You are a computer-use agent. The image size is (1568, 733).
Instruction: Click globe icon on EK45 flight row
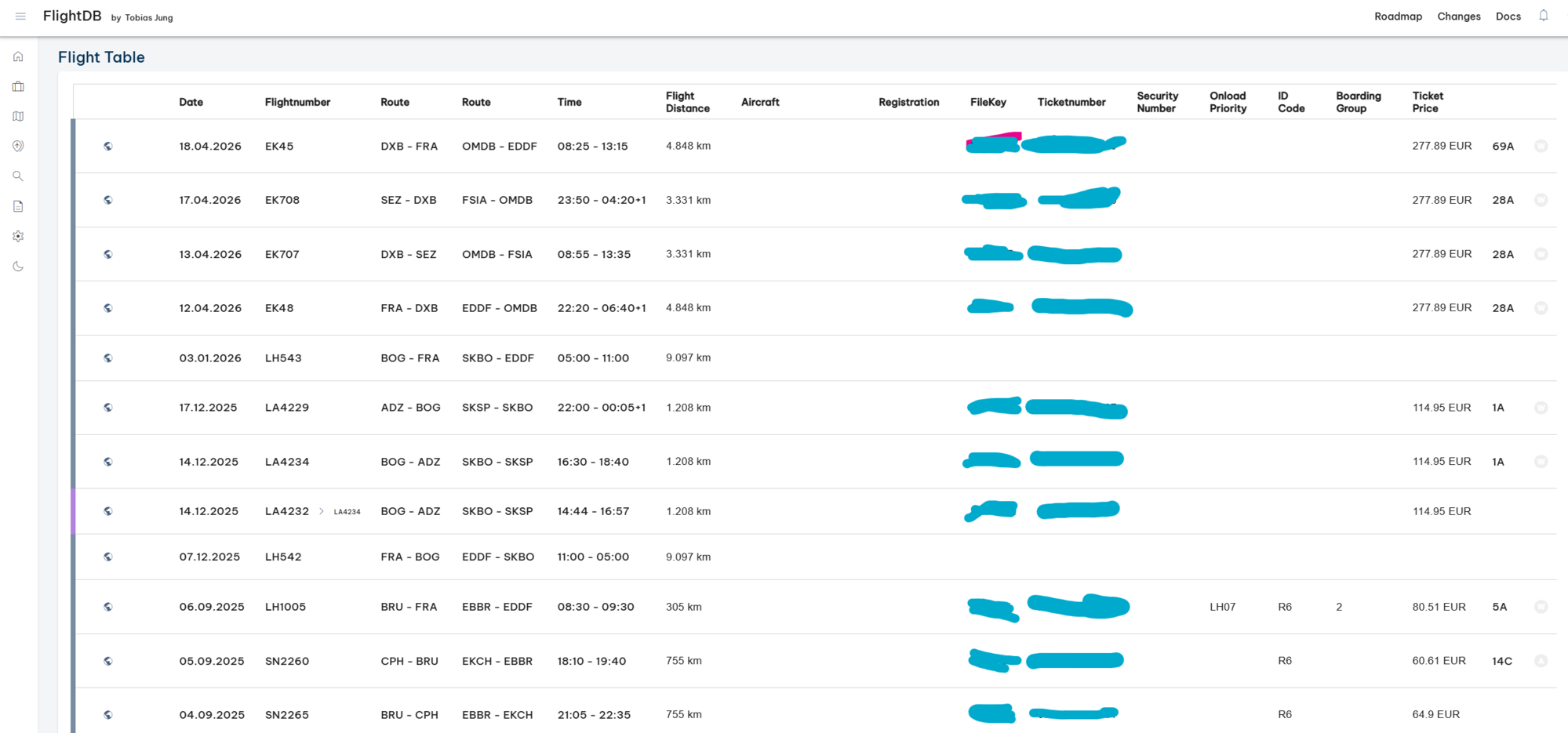coord(108,146)
